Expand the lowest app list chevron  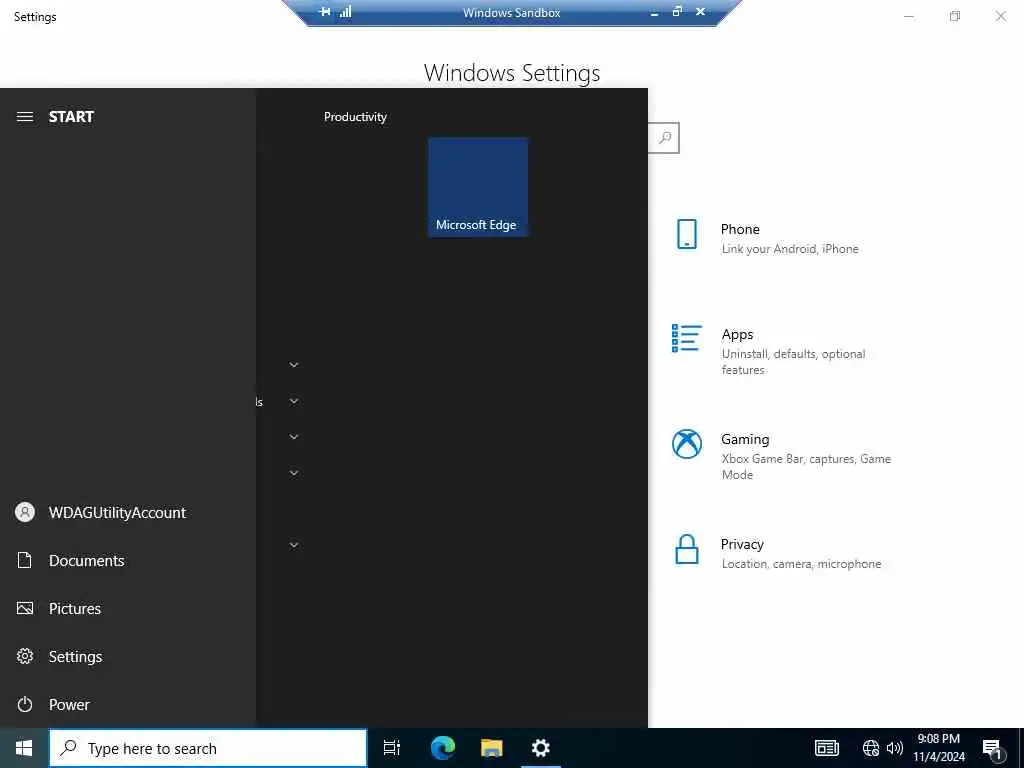[294, 545]
